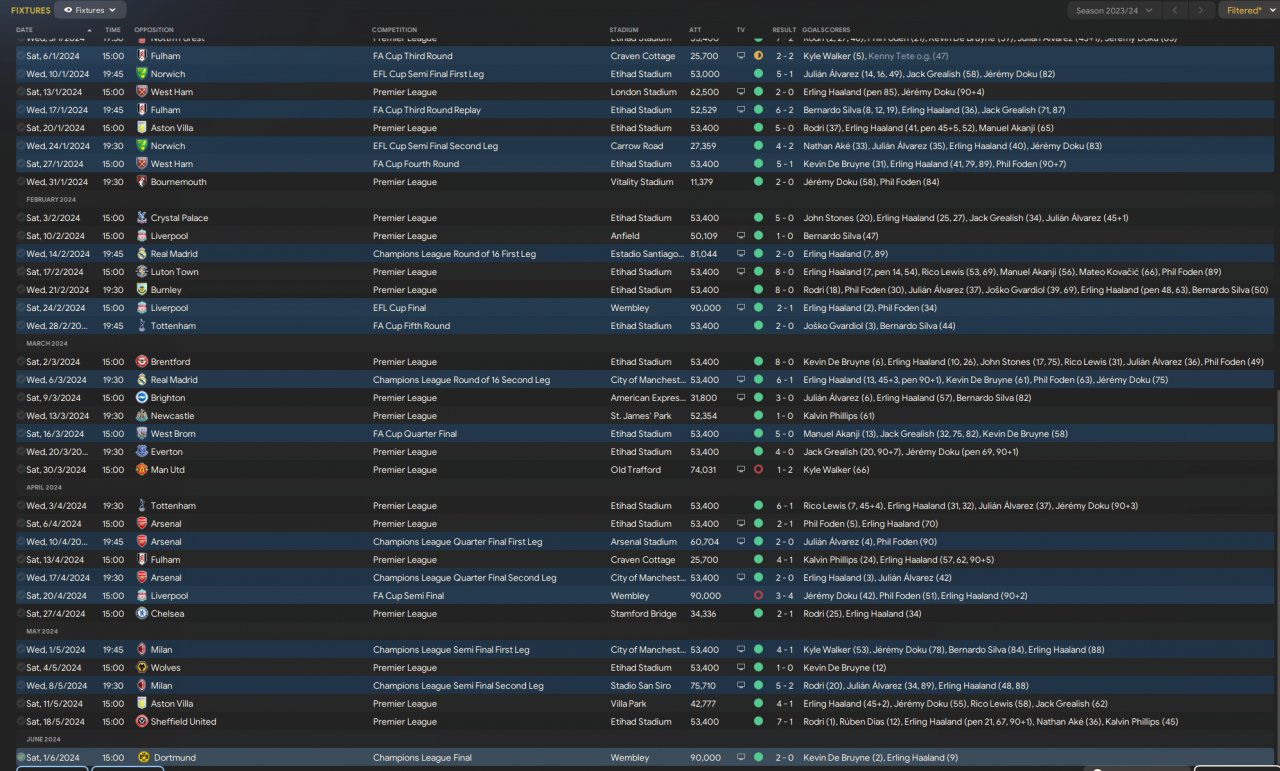Screen dimensions: 1280x771
Task: Toggle the row marker for Sat, 3/2/2024
Action: click(x=21, y=218)
